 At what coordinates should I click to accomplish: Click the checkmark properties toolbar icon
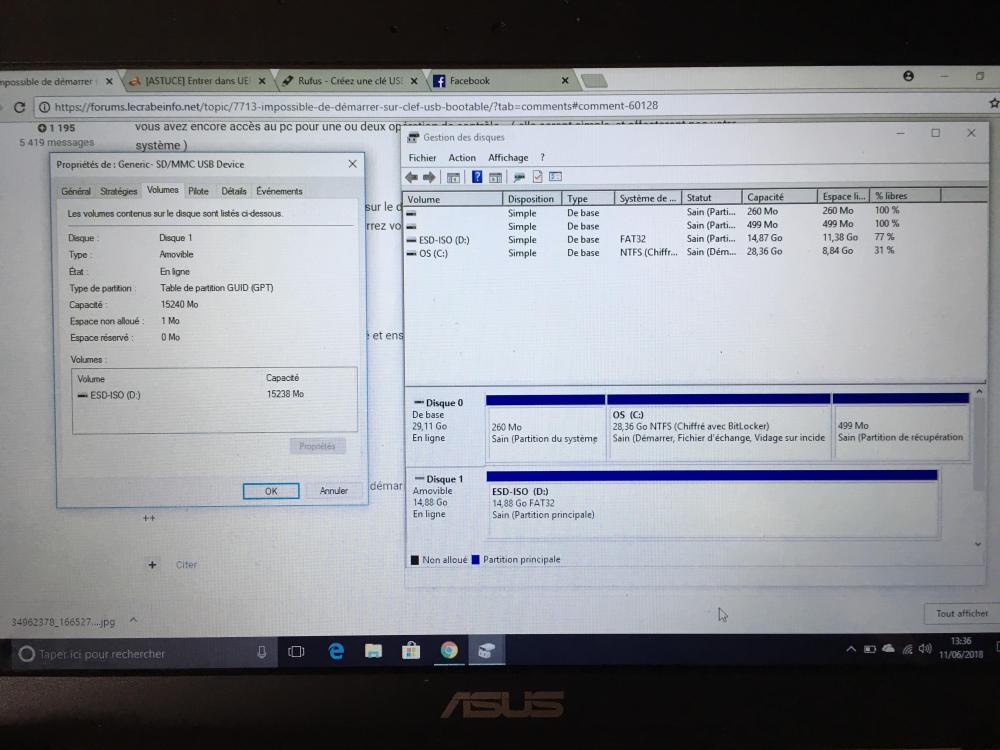pyautogui.click(x=537, y=177)
